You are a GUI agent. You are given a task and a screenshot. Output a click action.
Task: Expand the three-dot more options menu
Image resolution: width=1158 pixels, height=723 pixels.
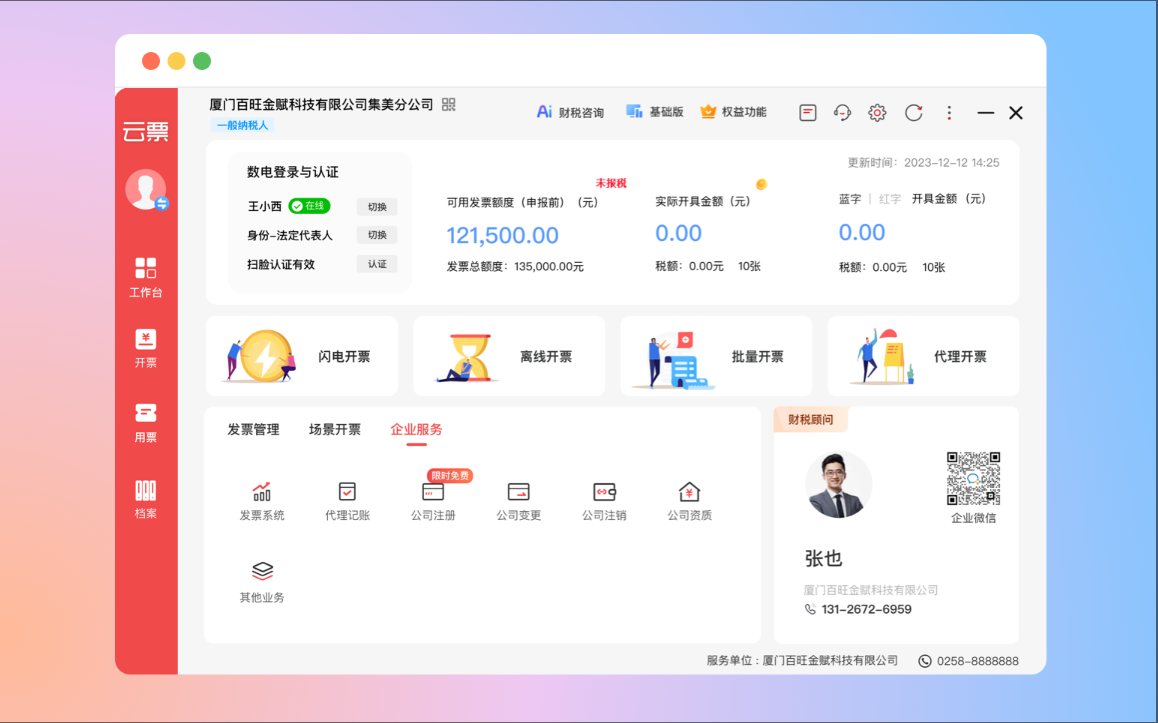[949, 113]
